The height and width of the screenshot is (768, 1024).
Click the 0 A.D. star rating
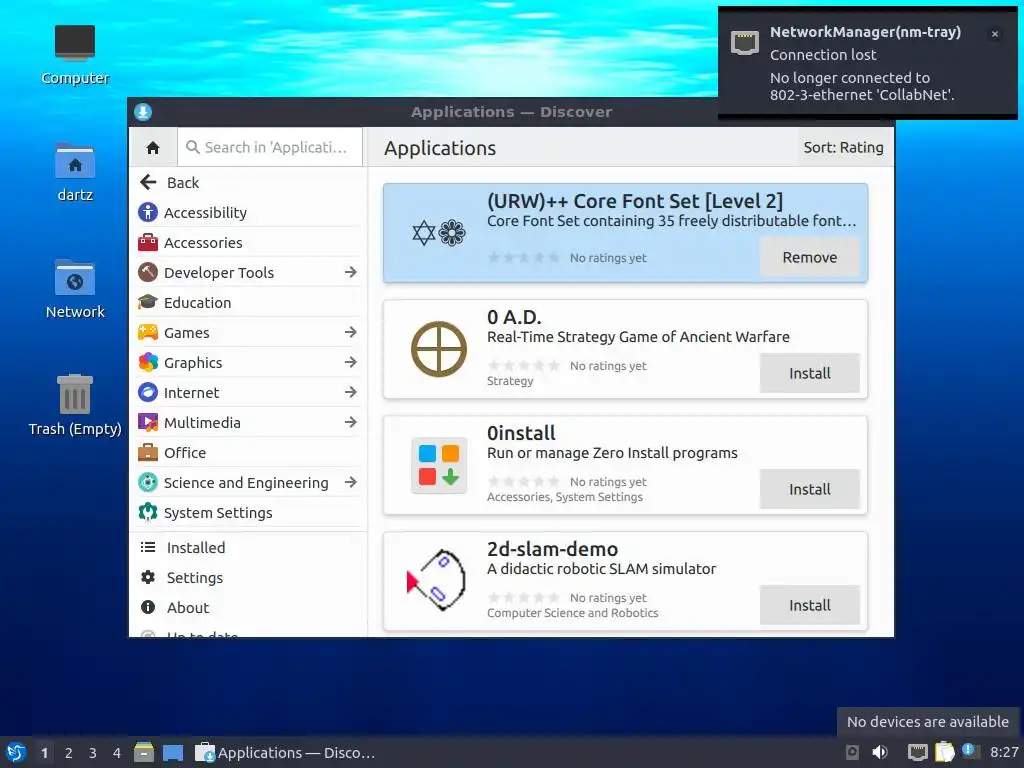[x=524, y=366]
